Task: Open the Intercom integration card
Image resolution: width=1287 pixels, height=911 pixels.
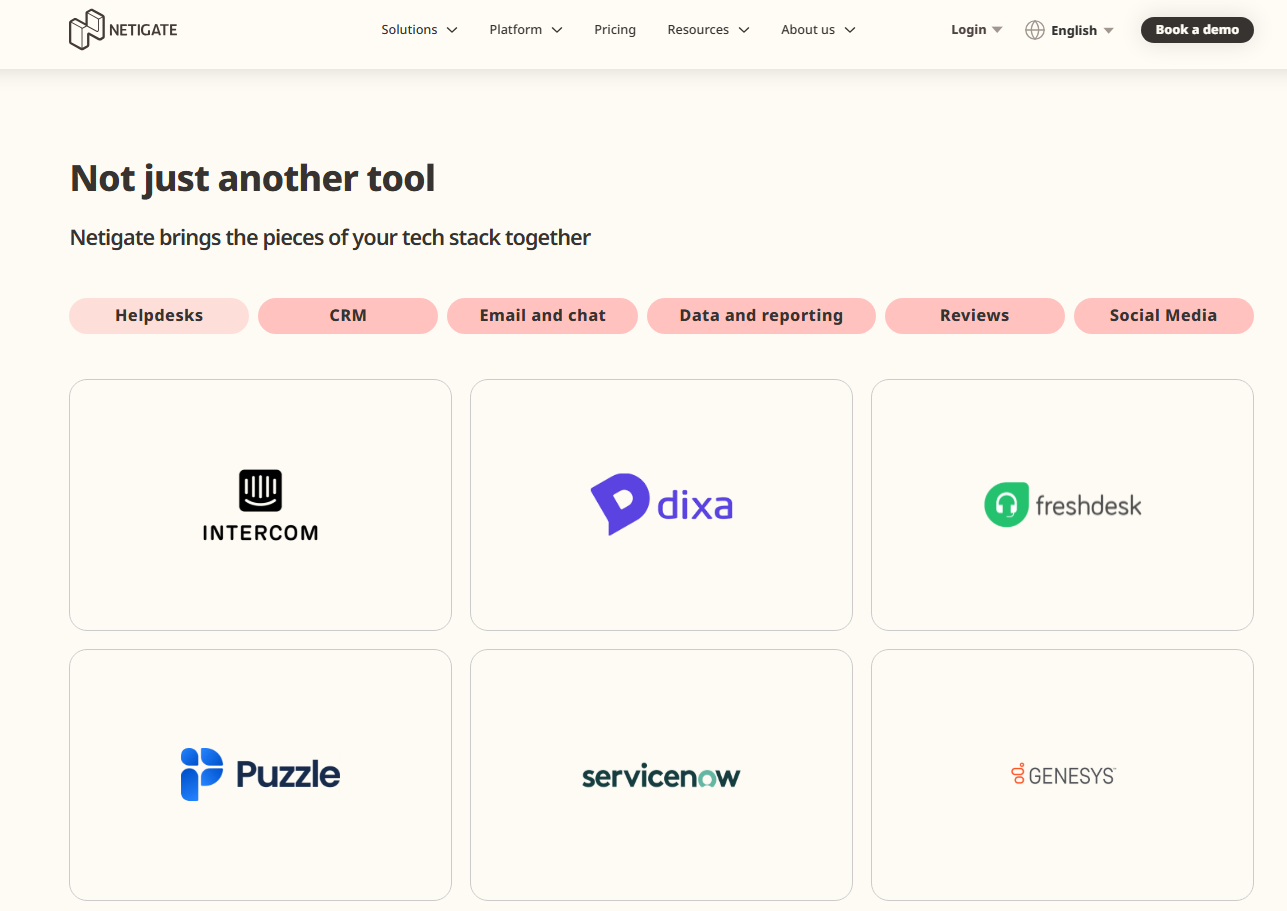Action: [260, 504]
